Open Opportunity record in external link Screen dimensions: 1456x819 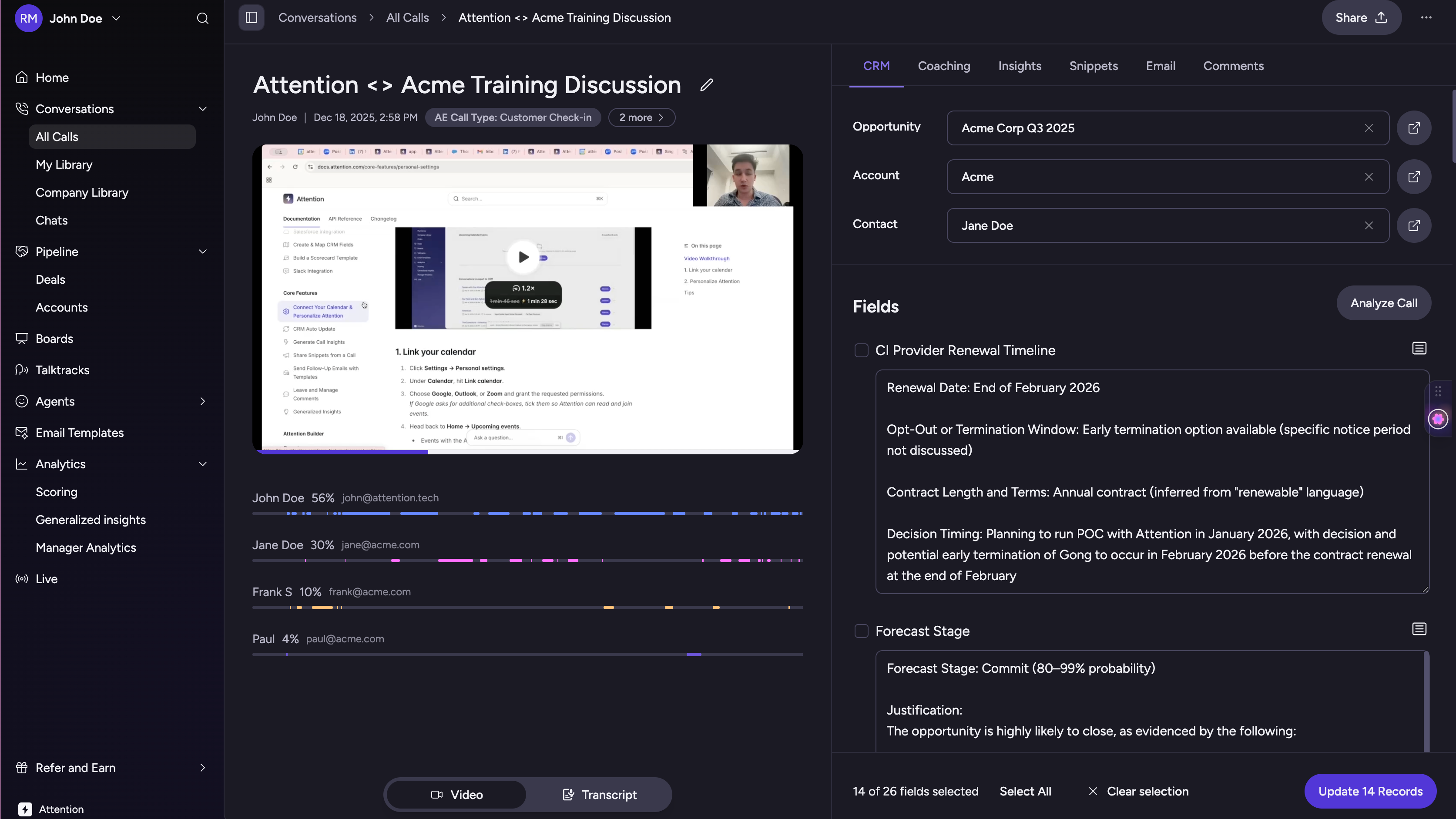tap(1414, 128)
